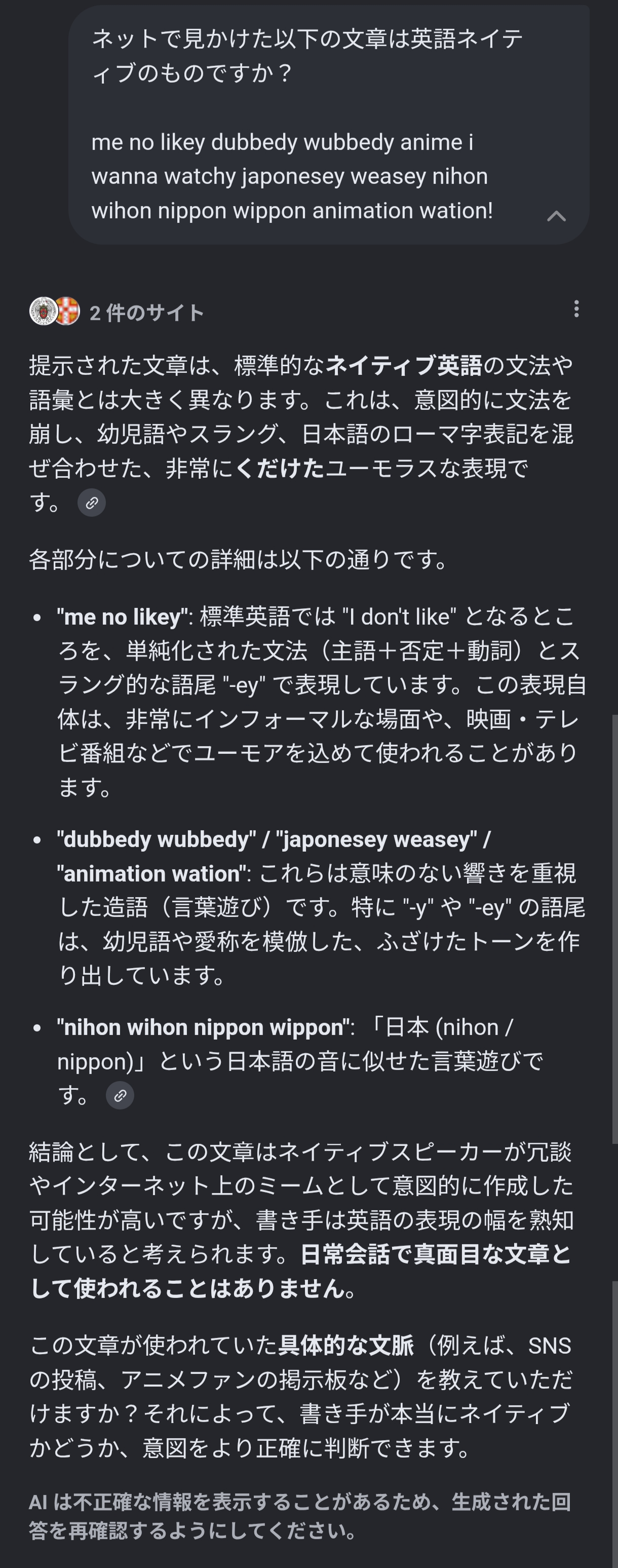Open the three-dot more options menu
Viewport: 618px width, 1568px height.
(x=576, y=309)
